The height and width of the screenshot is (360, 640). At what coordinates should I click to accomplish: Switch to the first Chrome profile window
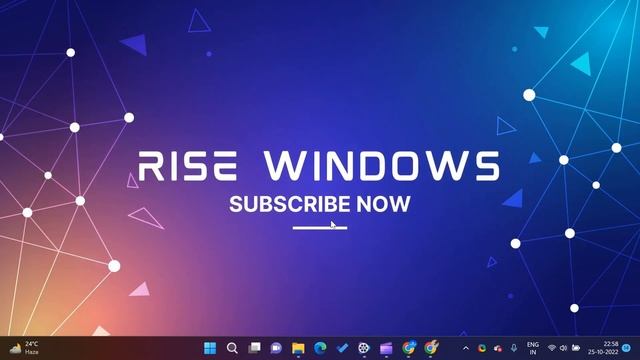pyautogui.click(x=409, y=348)
